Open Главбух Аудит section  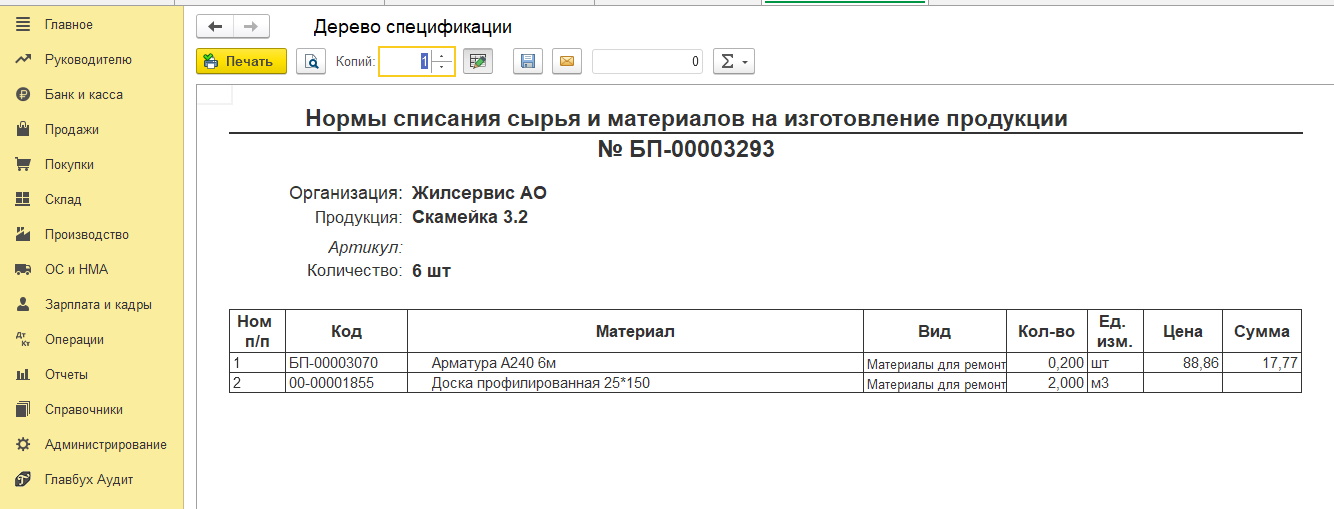[91, 479]
